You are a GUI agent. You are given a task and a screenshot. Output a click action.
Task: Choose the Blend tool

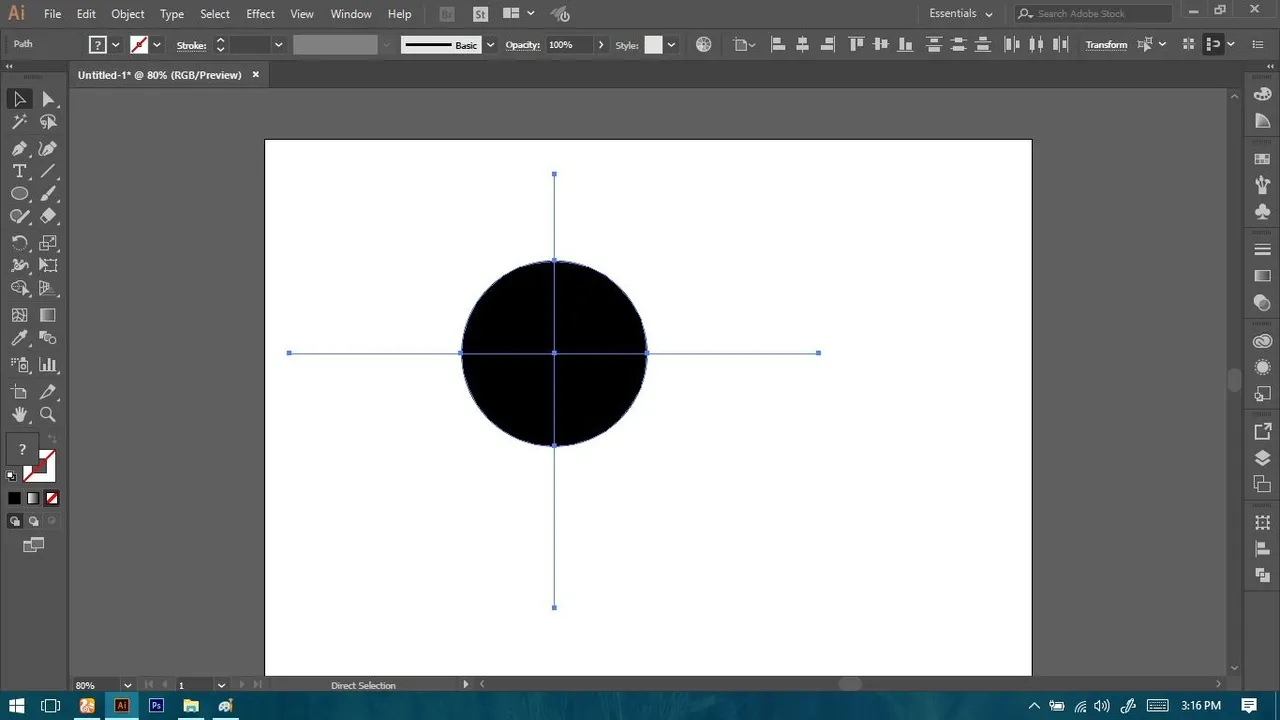tap(48, 338)
